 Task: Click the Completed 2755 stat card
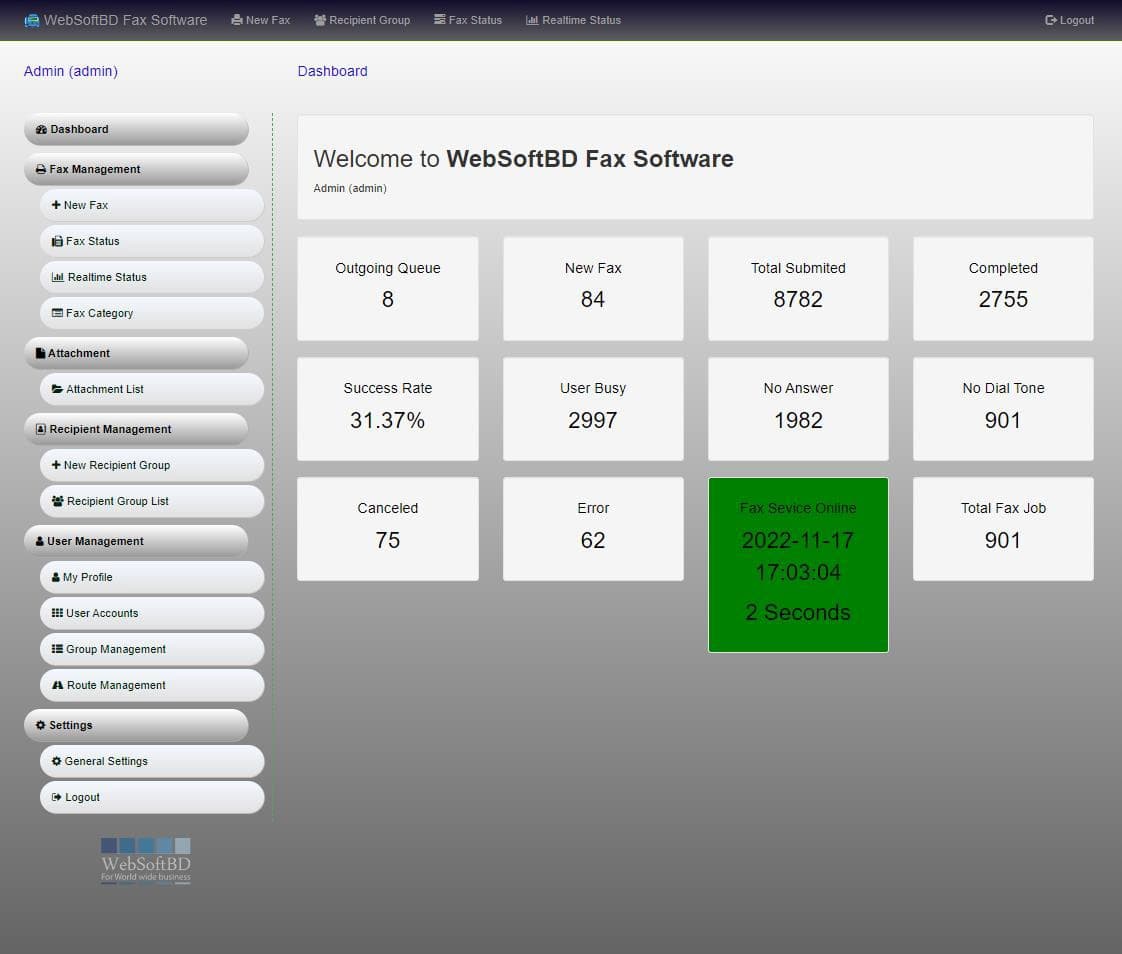click(x=1003, y=288)
